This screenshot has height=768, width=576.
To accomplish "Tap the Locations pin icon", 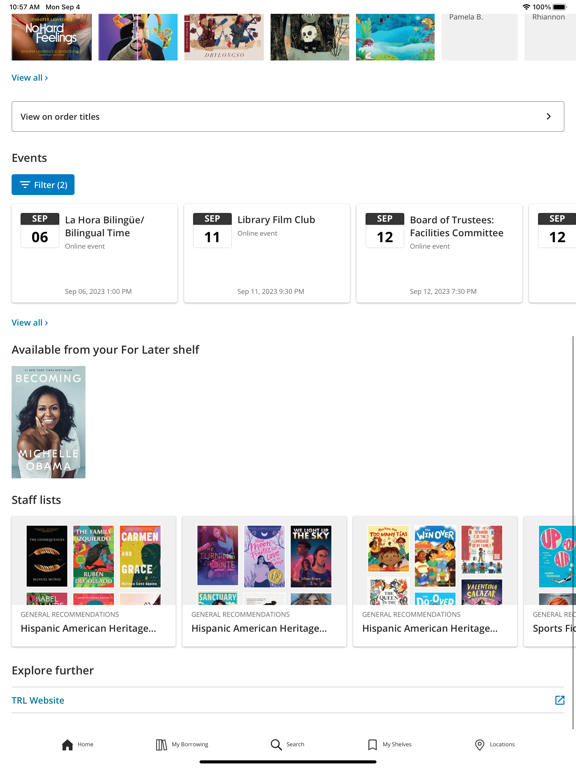I will click(x=480, y=744).
